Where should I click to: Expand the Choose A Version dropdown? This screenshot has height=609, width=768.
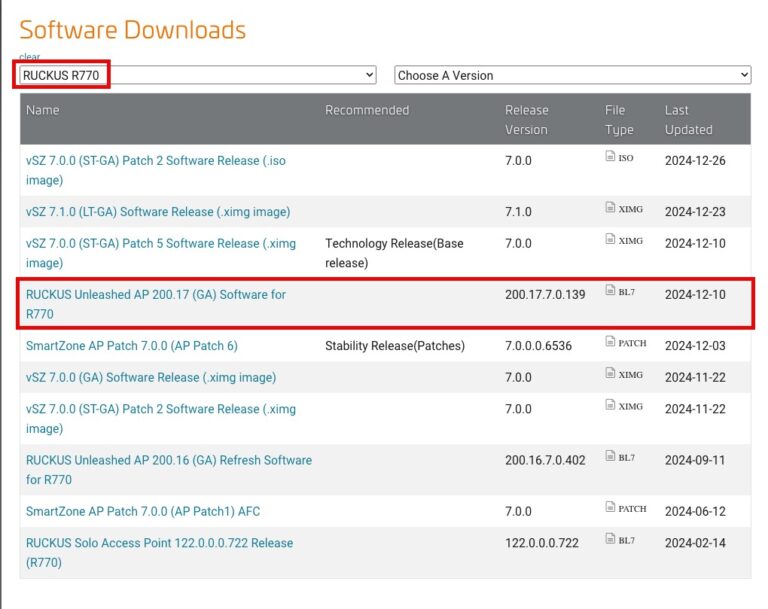[572, 75]
